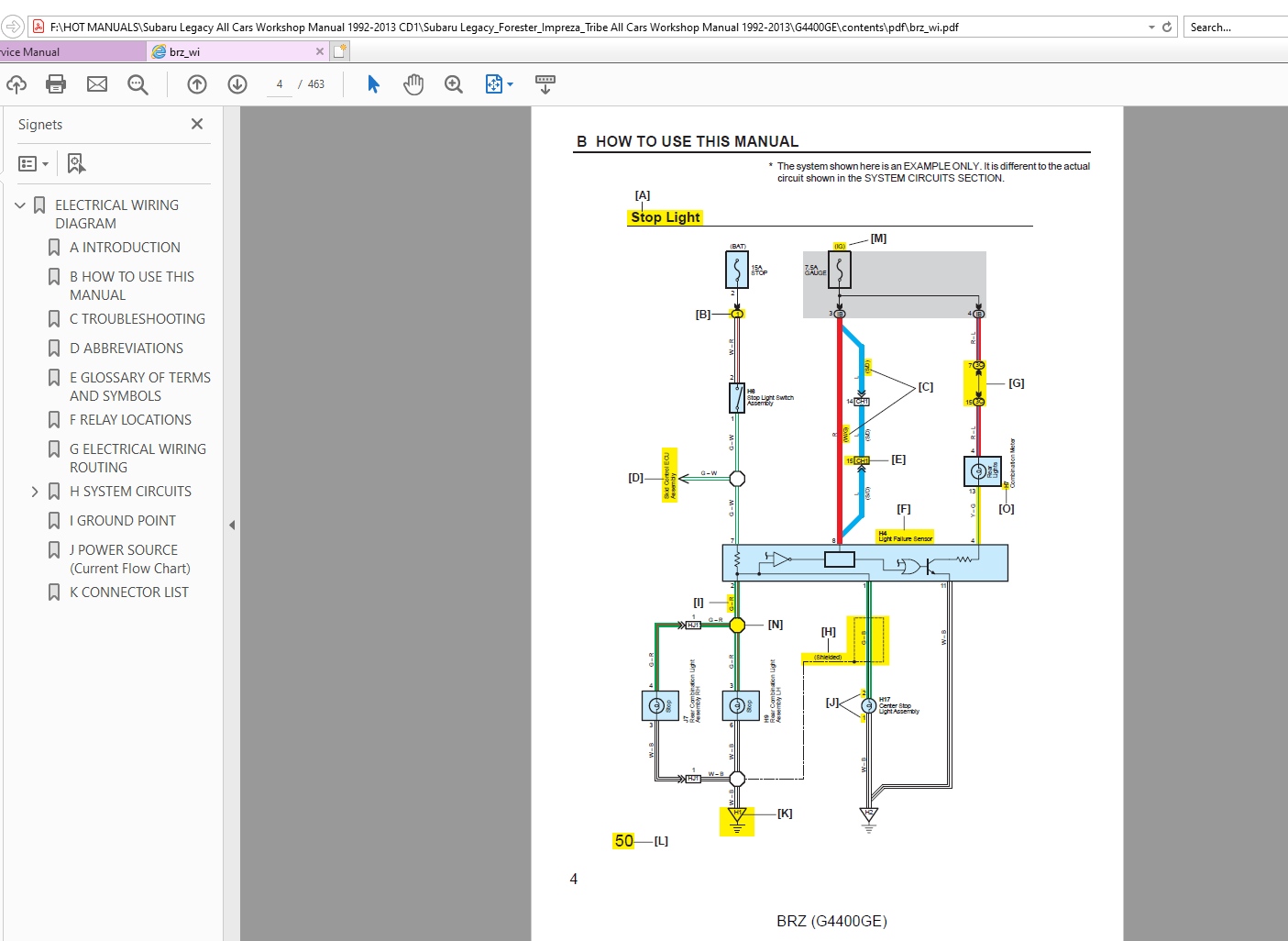
Task: Choose the selection arrow tool
Action: pos(373,84)
